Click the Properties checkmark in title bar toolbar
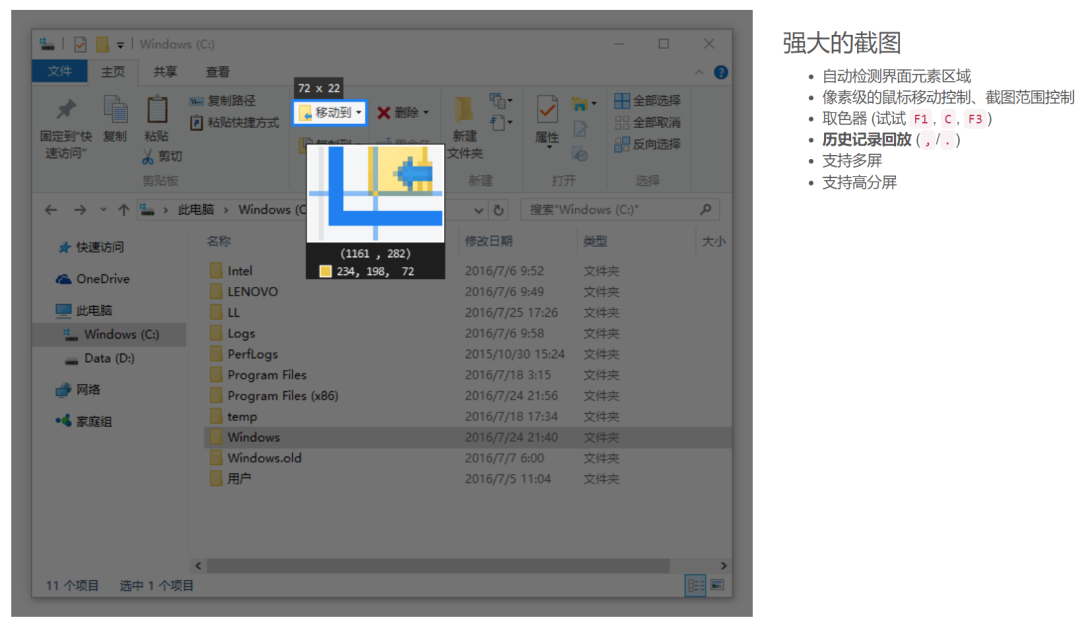 click(81, 45)
